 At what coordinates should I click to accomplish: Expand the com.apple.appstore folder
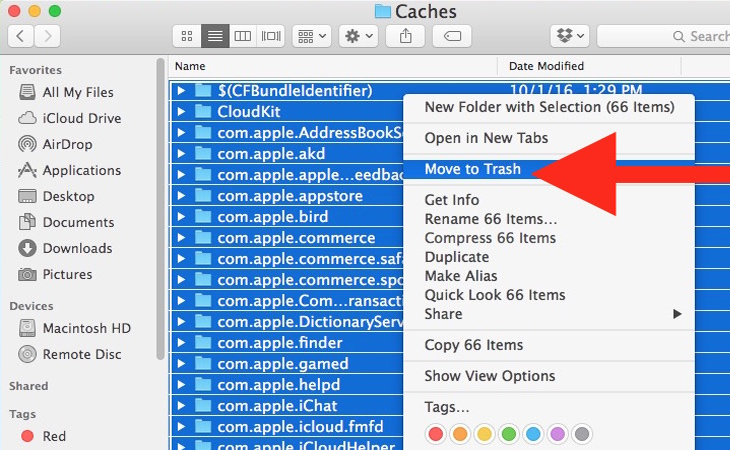(x=181, y=196)
